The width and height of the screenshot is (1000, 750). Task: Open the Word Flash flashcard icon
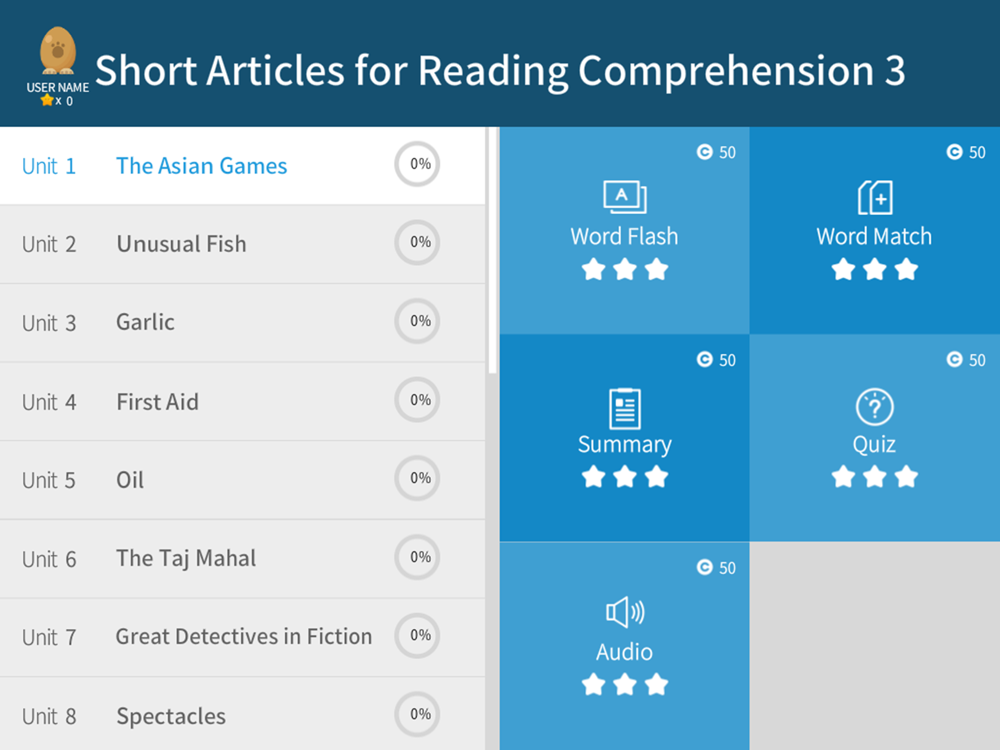[624, 197]
